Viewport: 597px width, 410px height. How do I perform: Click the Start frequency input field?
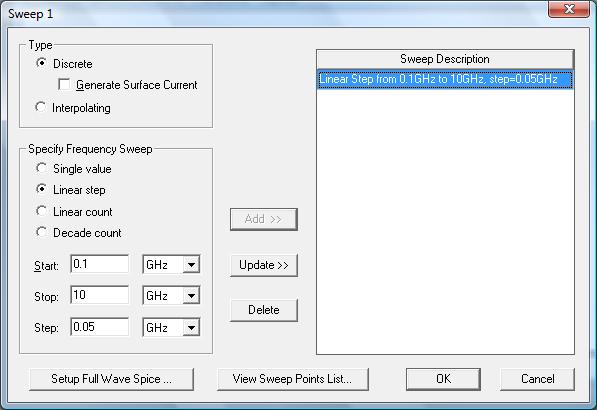pyautogui.click(x=99, y=264)
